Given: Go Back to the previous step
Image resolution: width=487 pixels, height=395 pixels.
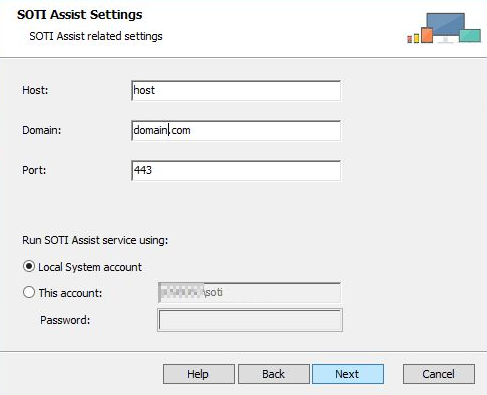Looking at the screenshot, I should pos(274,374).
